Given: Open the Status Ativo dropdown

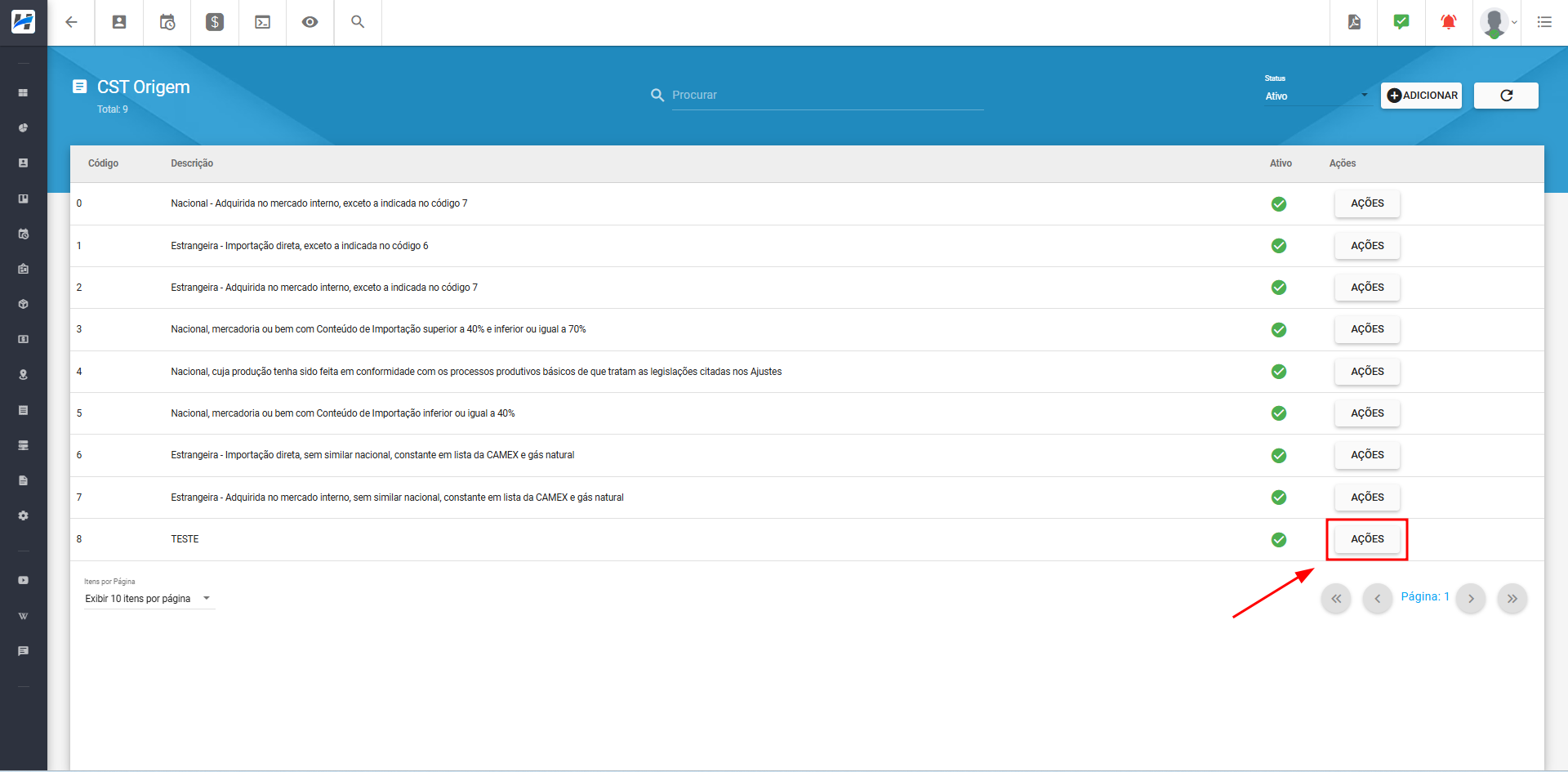Looking at the screenshot, I should (x=1316, y=96).
